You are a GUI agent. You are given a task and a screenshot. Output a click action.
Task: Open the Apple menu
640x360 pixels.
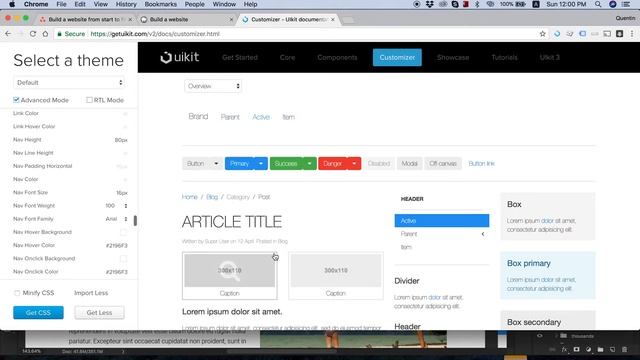tap(12, 4)
